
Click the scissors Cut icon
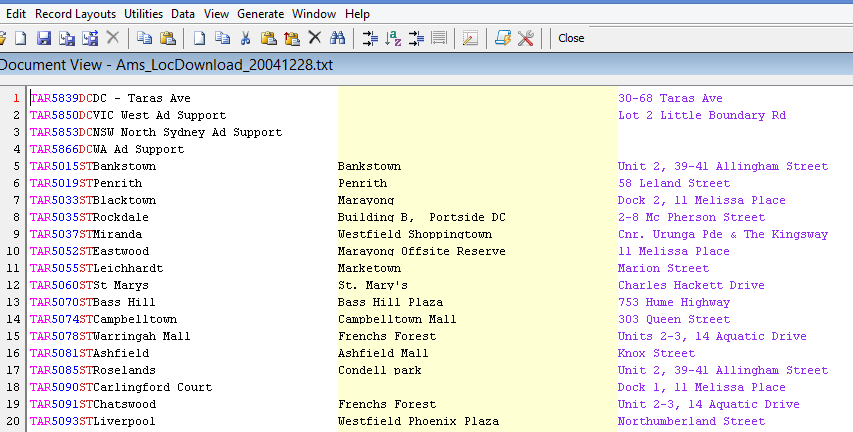[x=245, y=38]
